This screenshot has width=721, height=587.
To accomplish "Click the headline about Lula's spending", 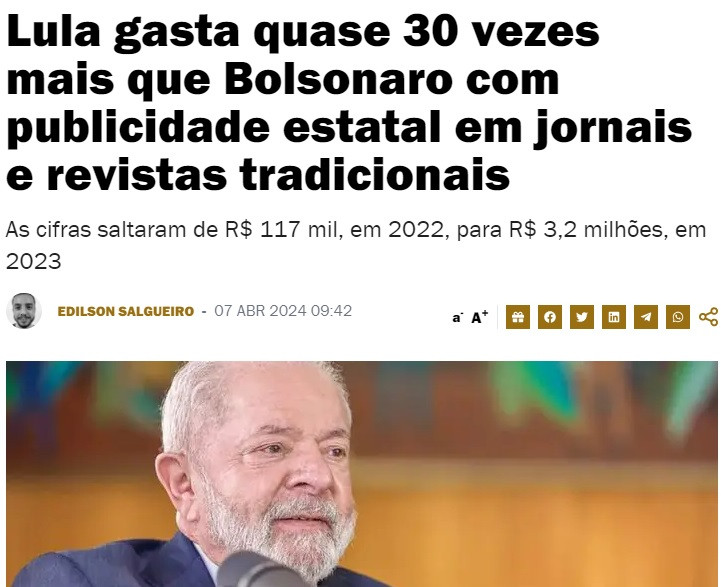I will (349, 103).
